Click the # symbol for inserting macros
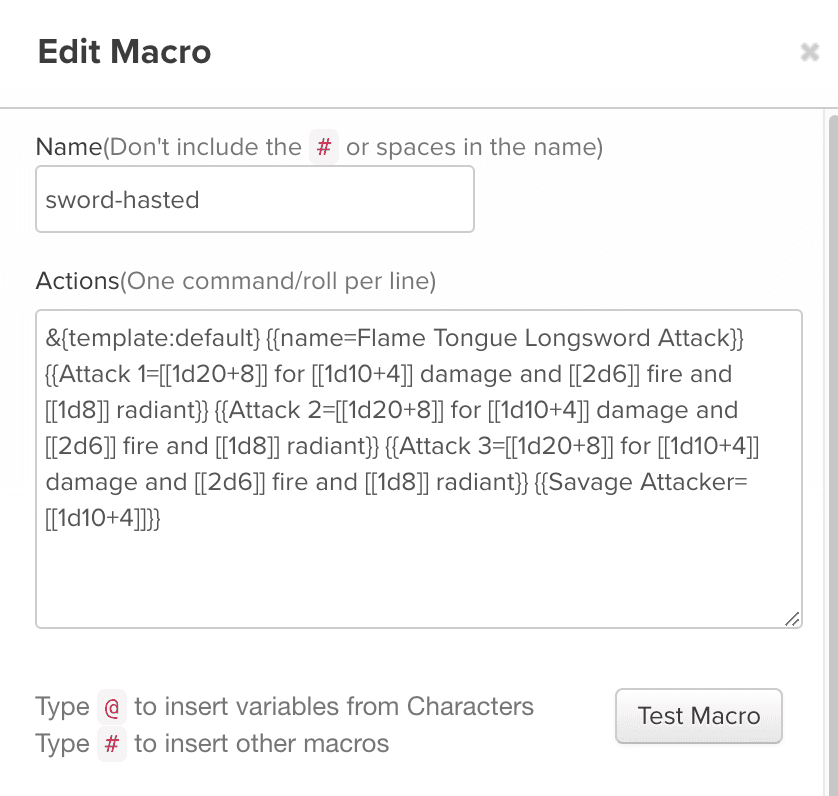The image size is (838, 796). coord(112,744)
